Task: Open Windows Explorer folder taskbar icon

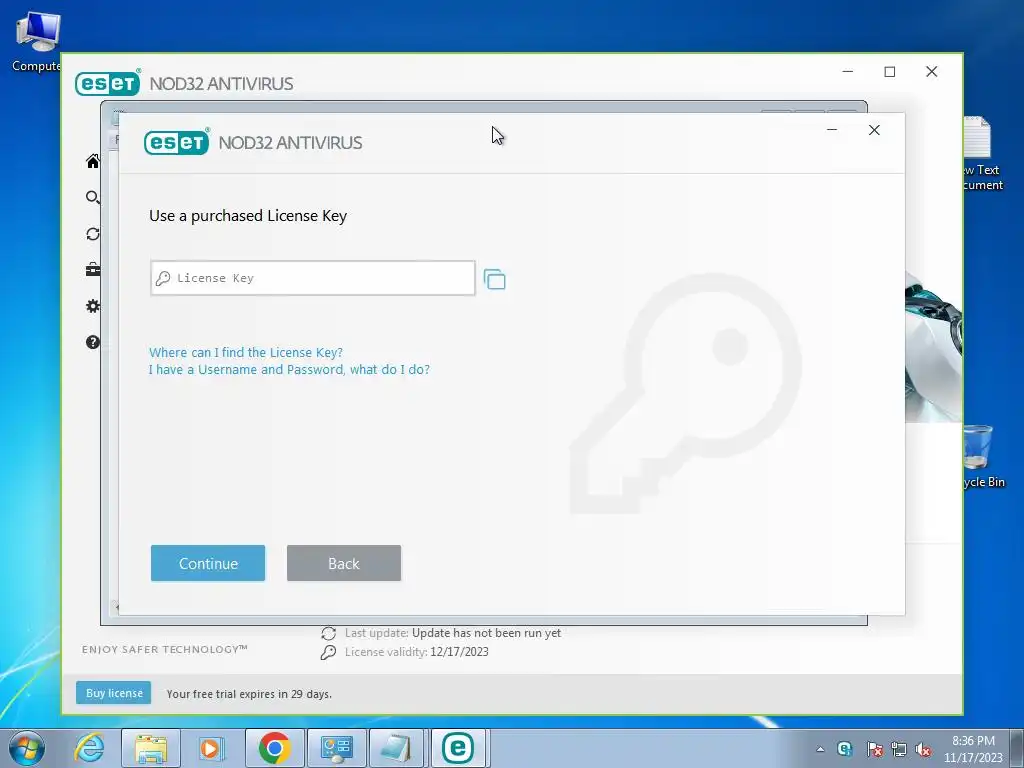Action: coord(151,748)
